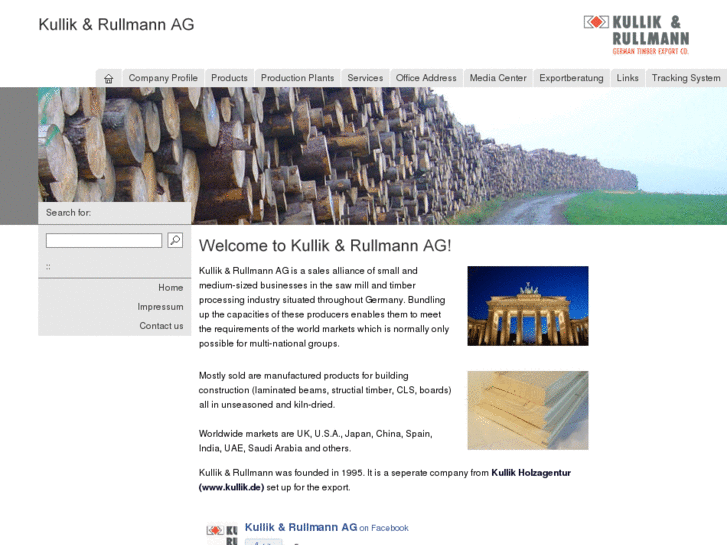The height and width of the screenshot is (545, 727).
Task: Open the home icon tab
Action: tap(108, 78)
